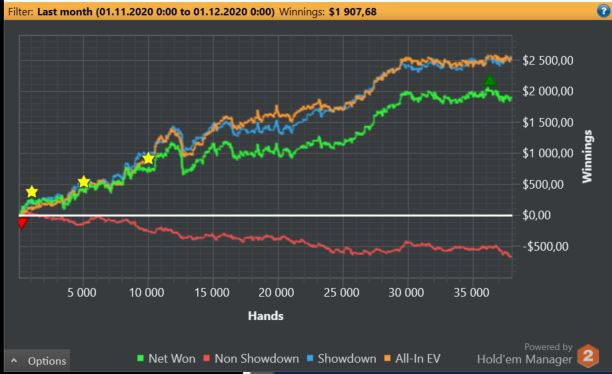Toggle the Net Won legend entry
Viewport: 612px width, 374px height.
[x=166, y=358]
